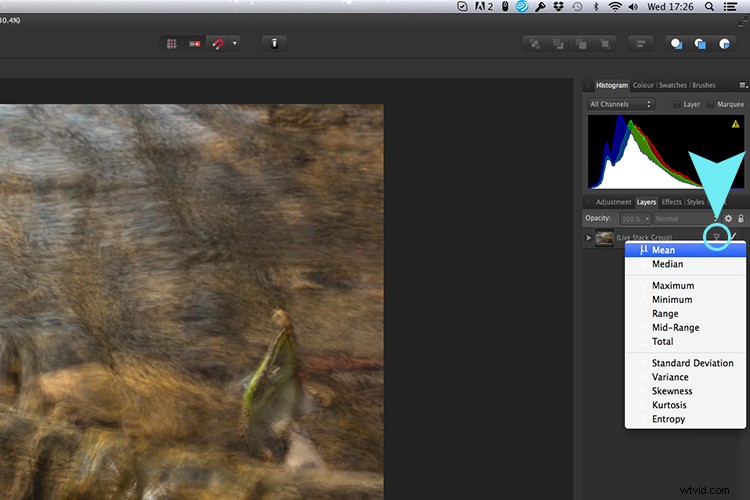The width and height of the screenshot is (750, 500).
Task: Pick Range in the operator menu
Action: (x=685, y=313)
